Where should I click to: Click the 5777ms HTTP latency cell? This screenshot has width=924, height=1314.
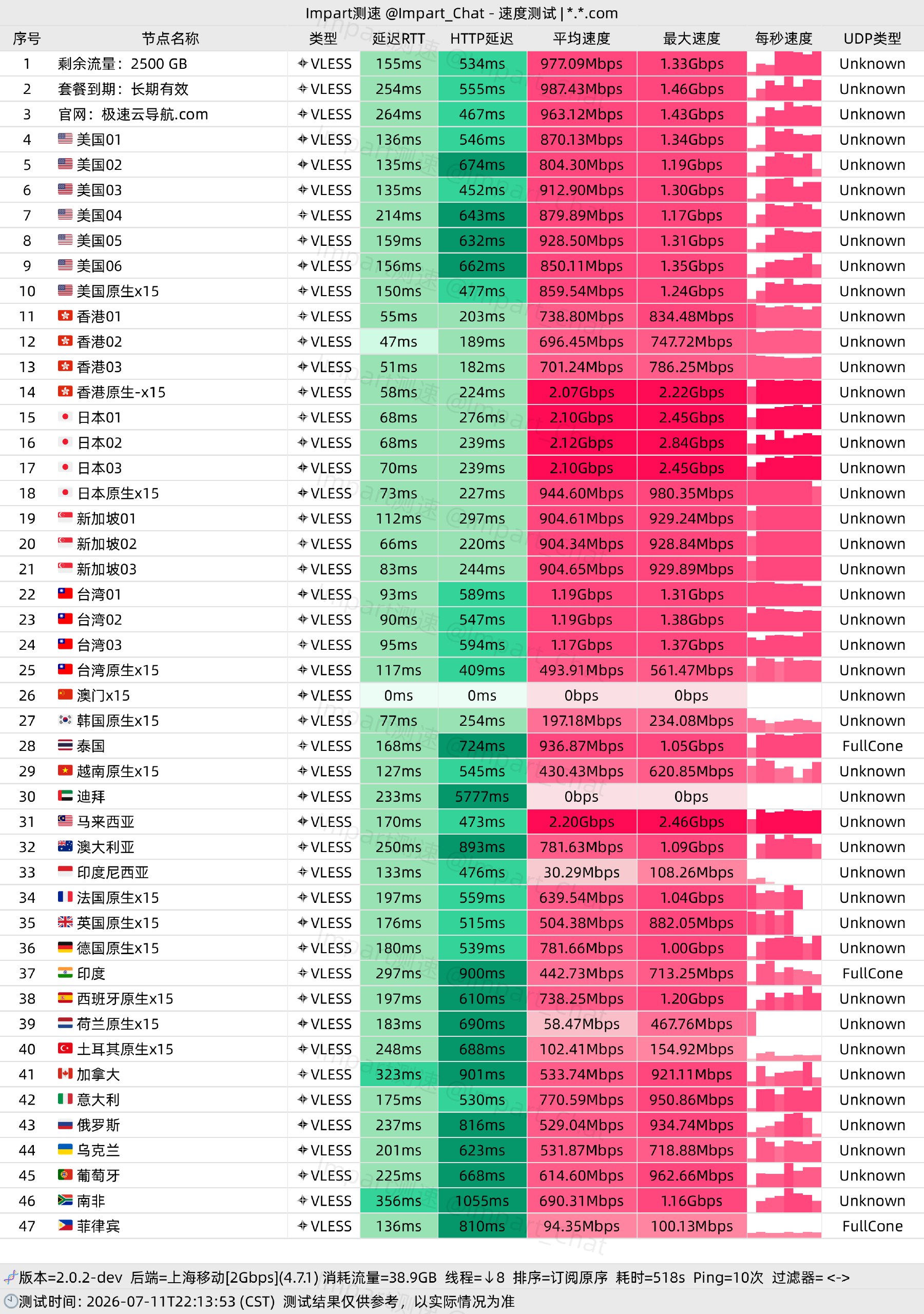(482, 796)
